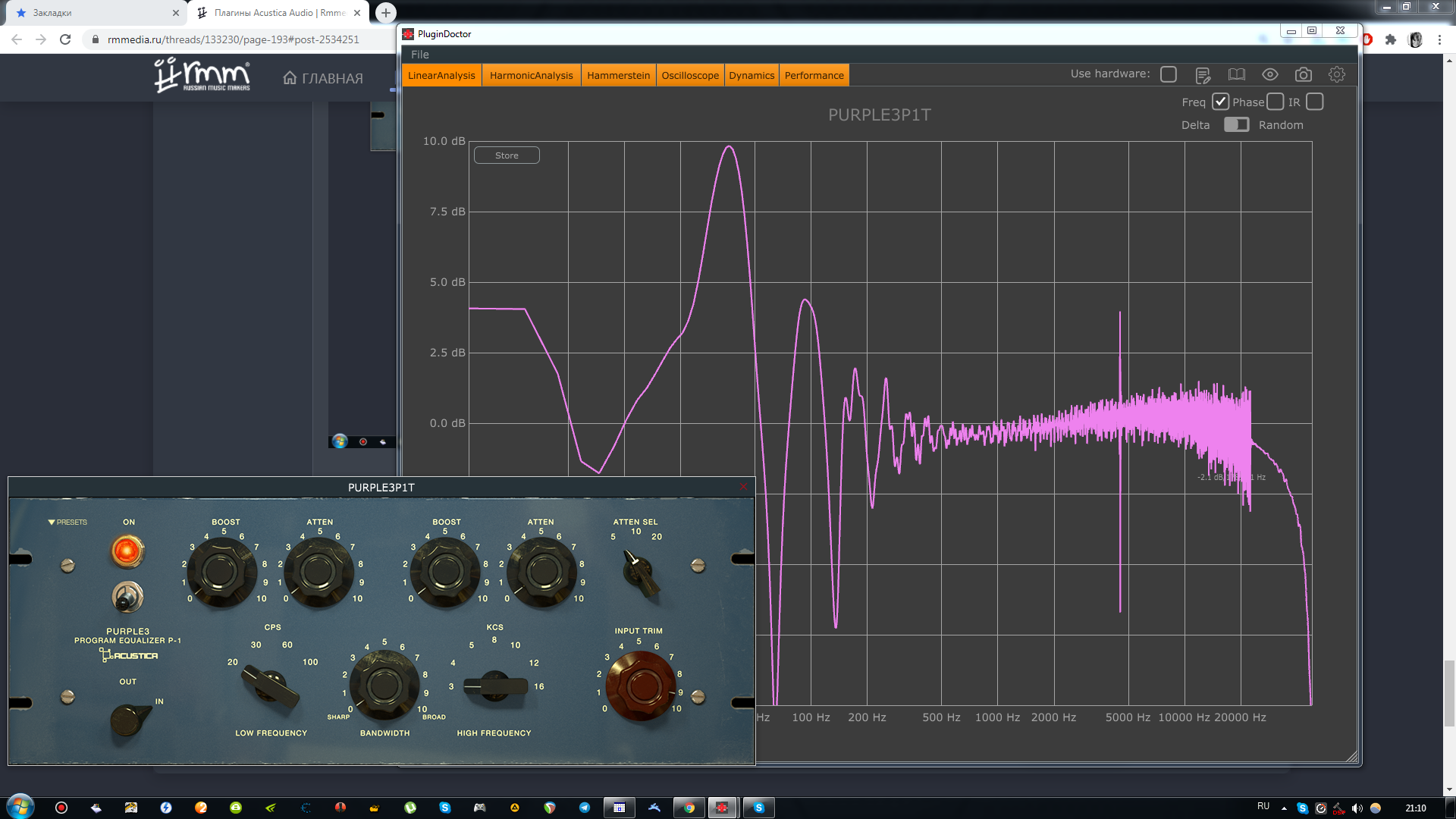Click the page vertical scrollbar thumb
The height and width of the screenshot is (819, 1456).
1449,693
